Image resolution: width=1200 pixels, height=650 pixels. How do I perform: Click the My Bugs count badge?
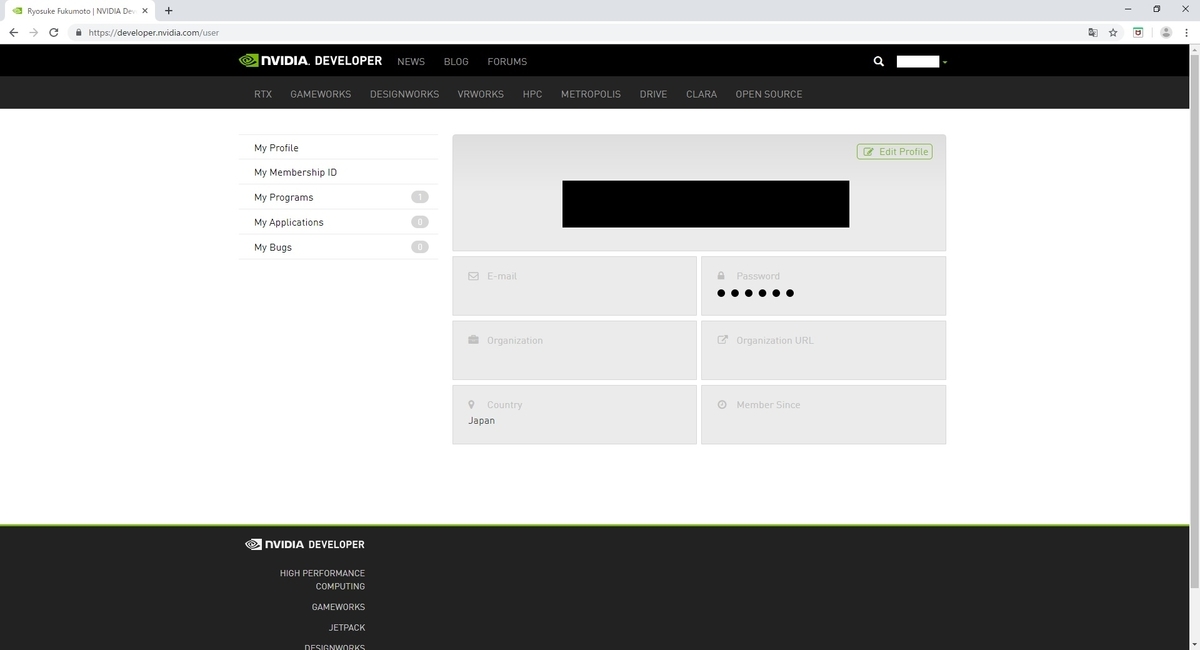(x=420, y=247)
